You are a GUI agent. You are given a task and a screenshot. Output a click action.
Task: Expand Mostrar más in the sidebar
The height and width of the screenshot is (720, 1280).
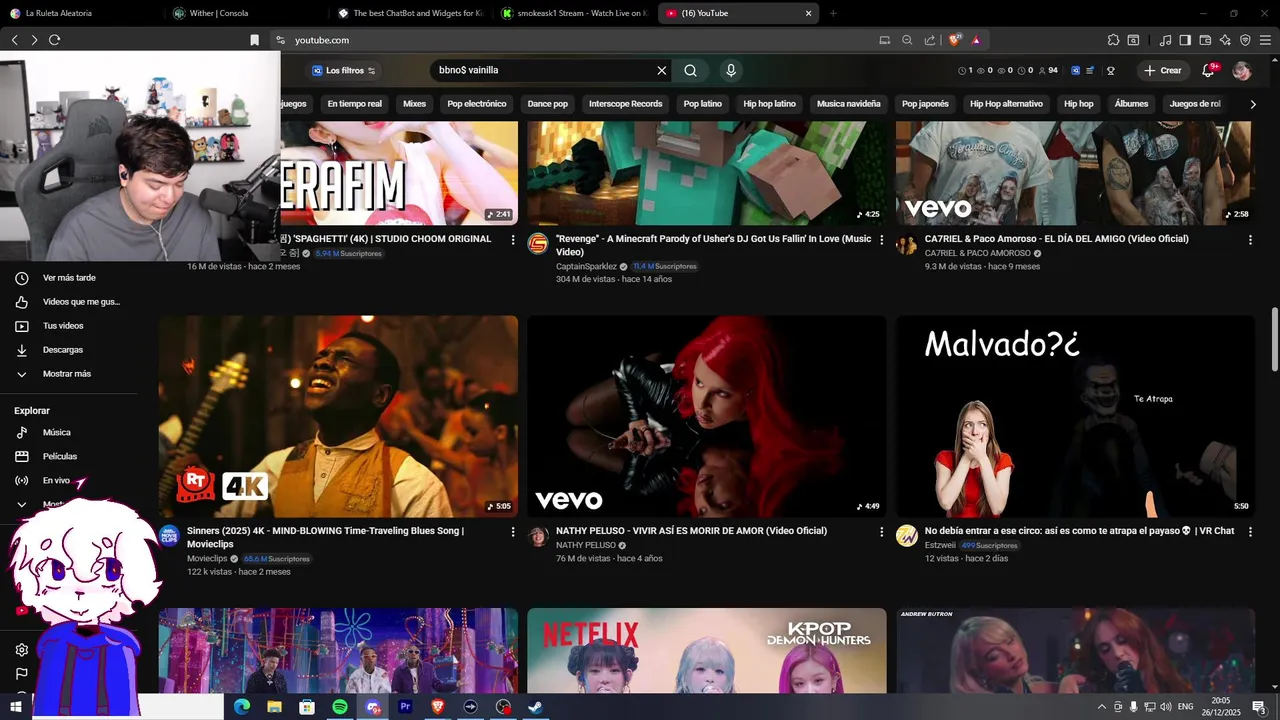(67, 374)
